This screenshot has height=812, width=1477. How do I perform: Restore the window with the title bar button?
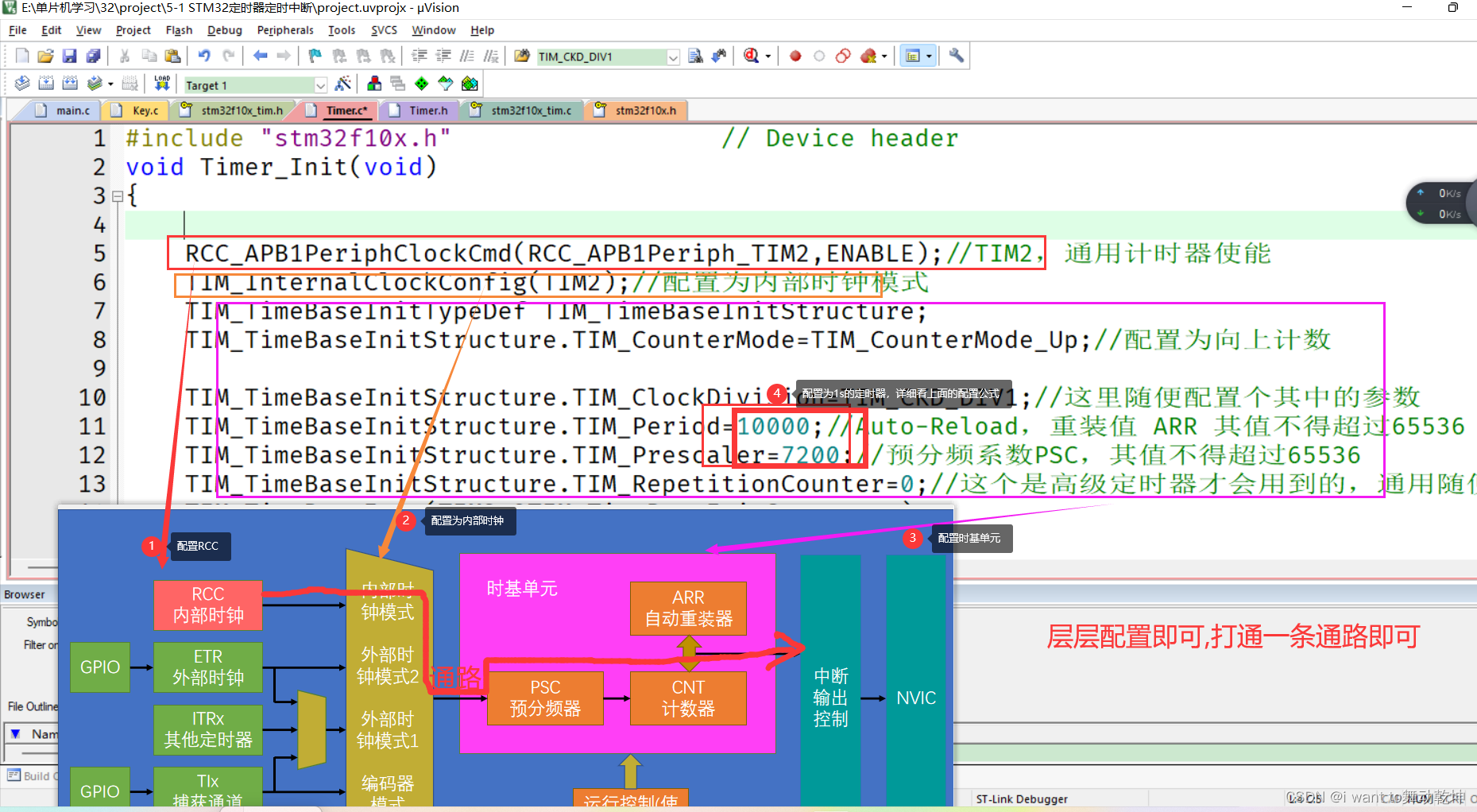1453,7
